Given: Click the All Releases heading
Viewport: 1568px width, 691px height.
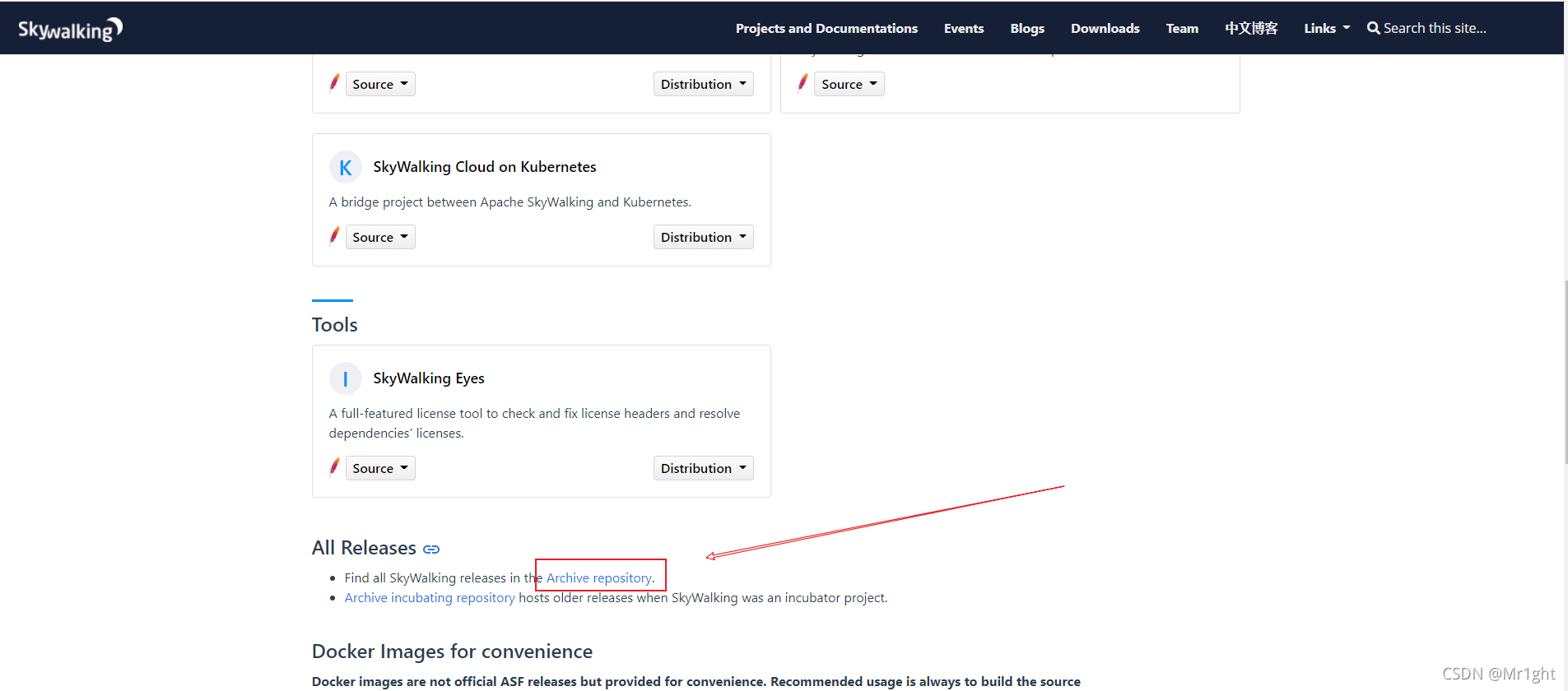Looking at the screenshot, I should pyautogui.click(x=364, y=548).
